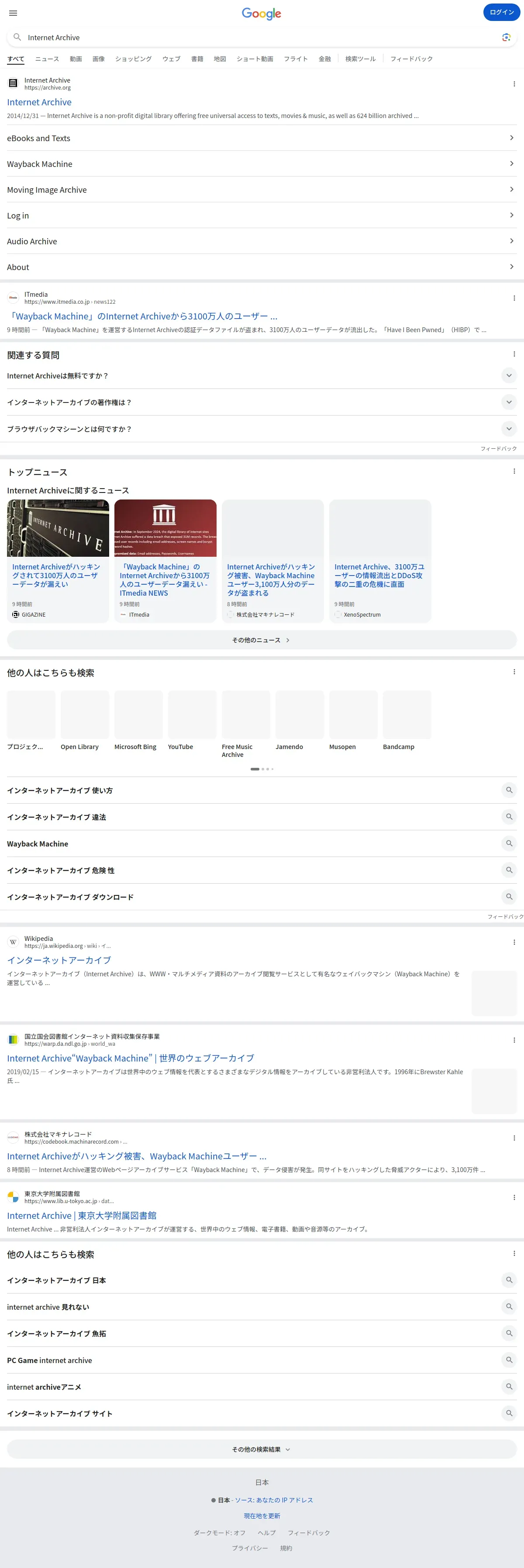Click magnifier icon beside Wayback Machine suggestion
The image size is (524, 1568).
coord(509,843)
